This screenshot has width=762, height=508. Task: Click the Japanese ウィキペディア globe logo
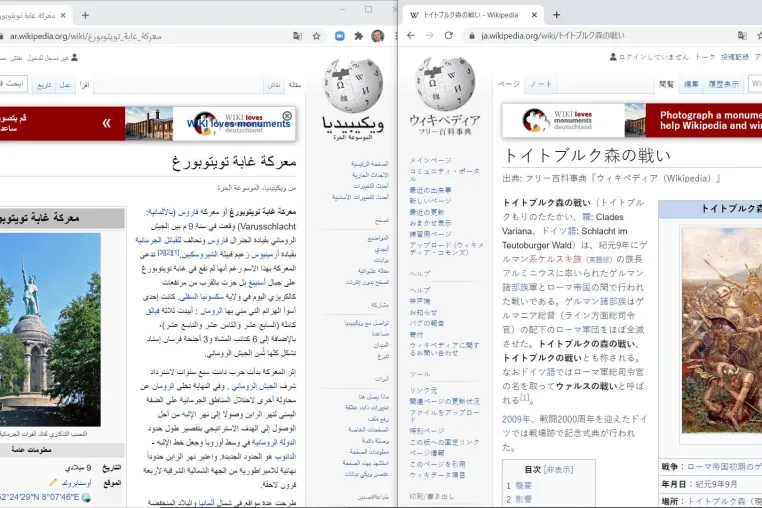point(445,96)
